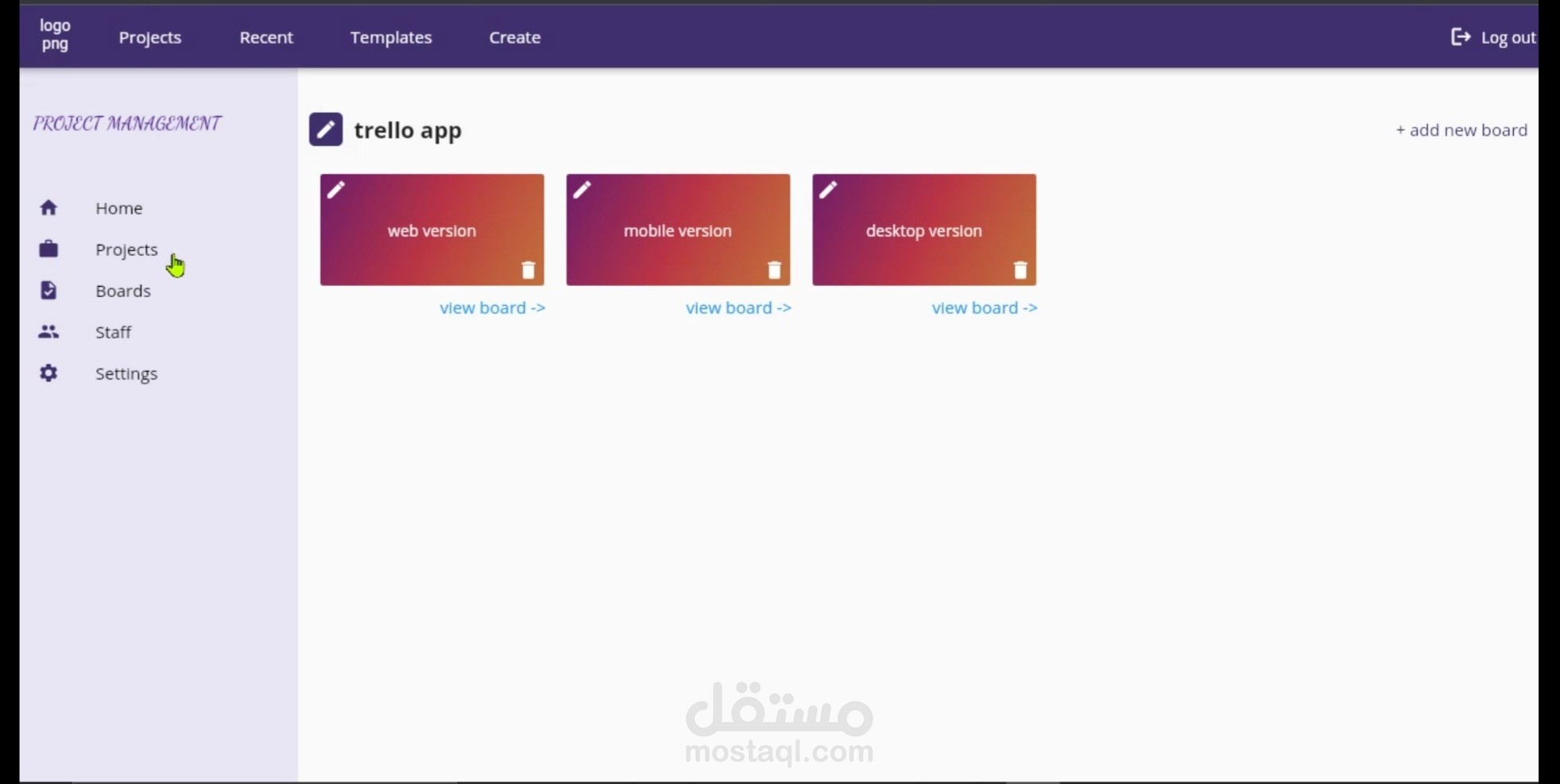View board link under desktop version
The width and height of the screenshot is (1560, 784).
click(985, 307)
